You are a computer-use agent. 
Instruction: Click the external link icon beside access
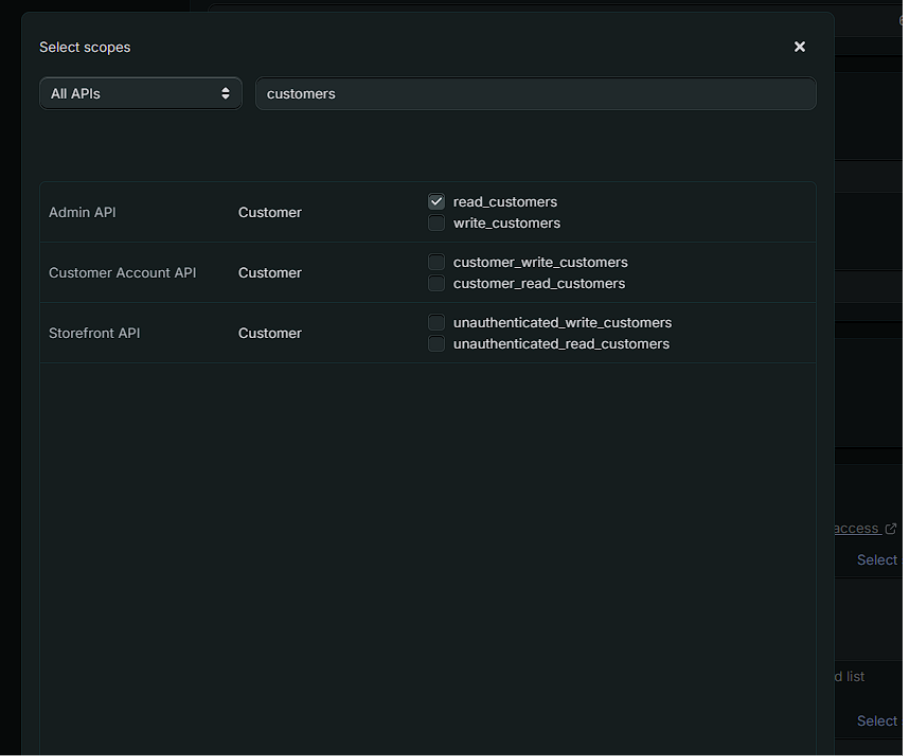pos(891,528)
